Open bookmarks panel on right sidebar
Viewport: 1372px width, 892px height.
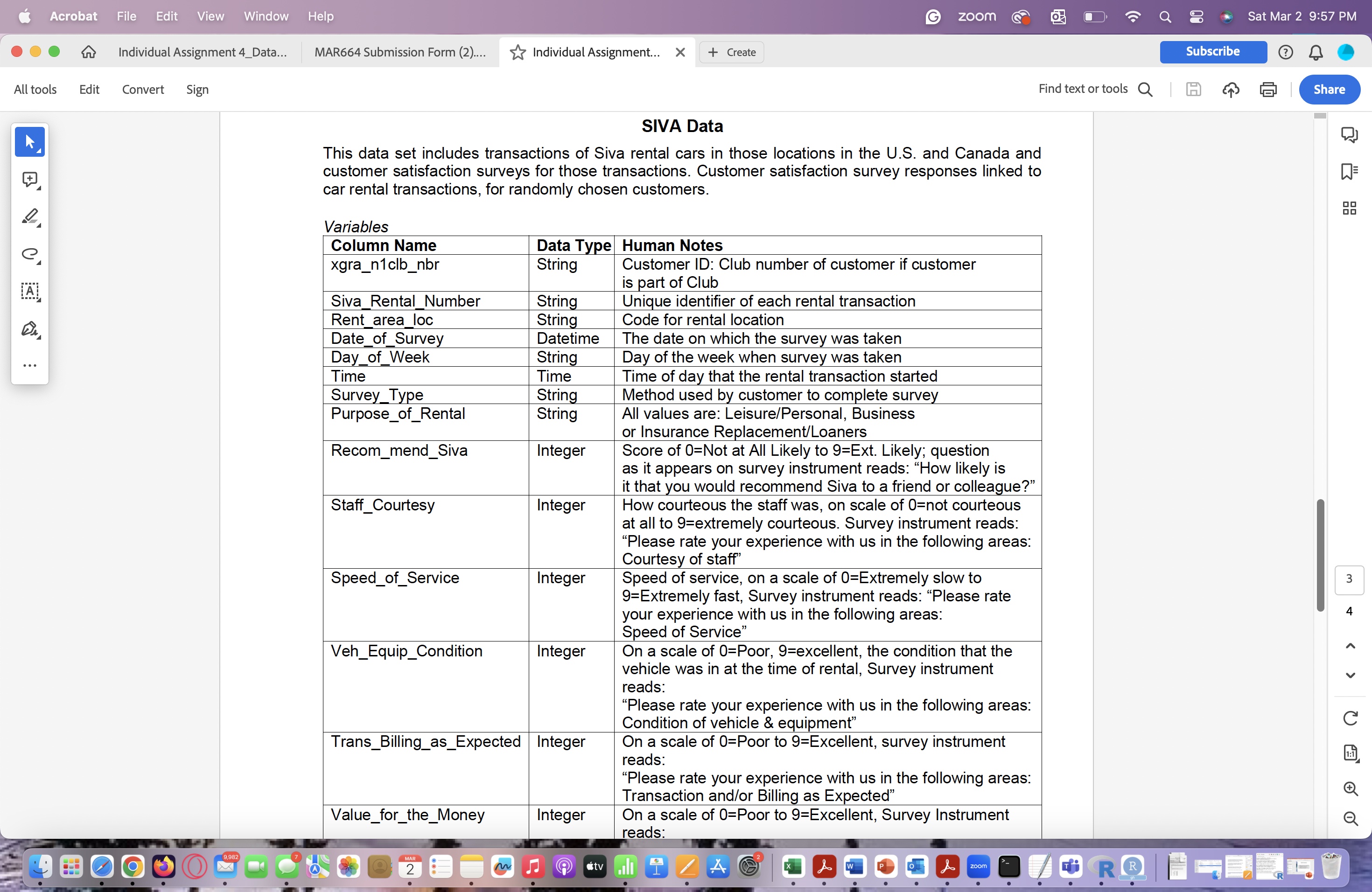coord(1349,171)
